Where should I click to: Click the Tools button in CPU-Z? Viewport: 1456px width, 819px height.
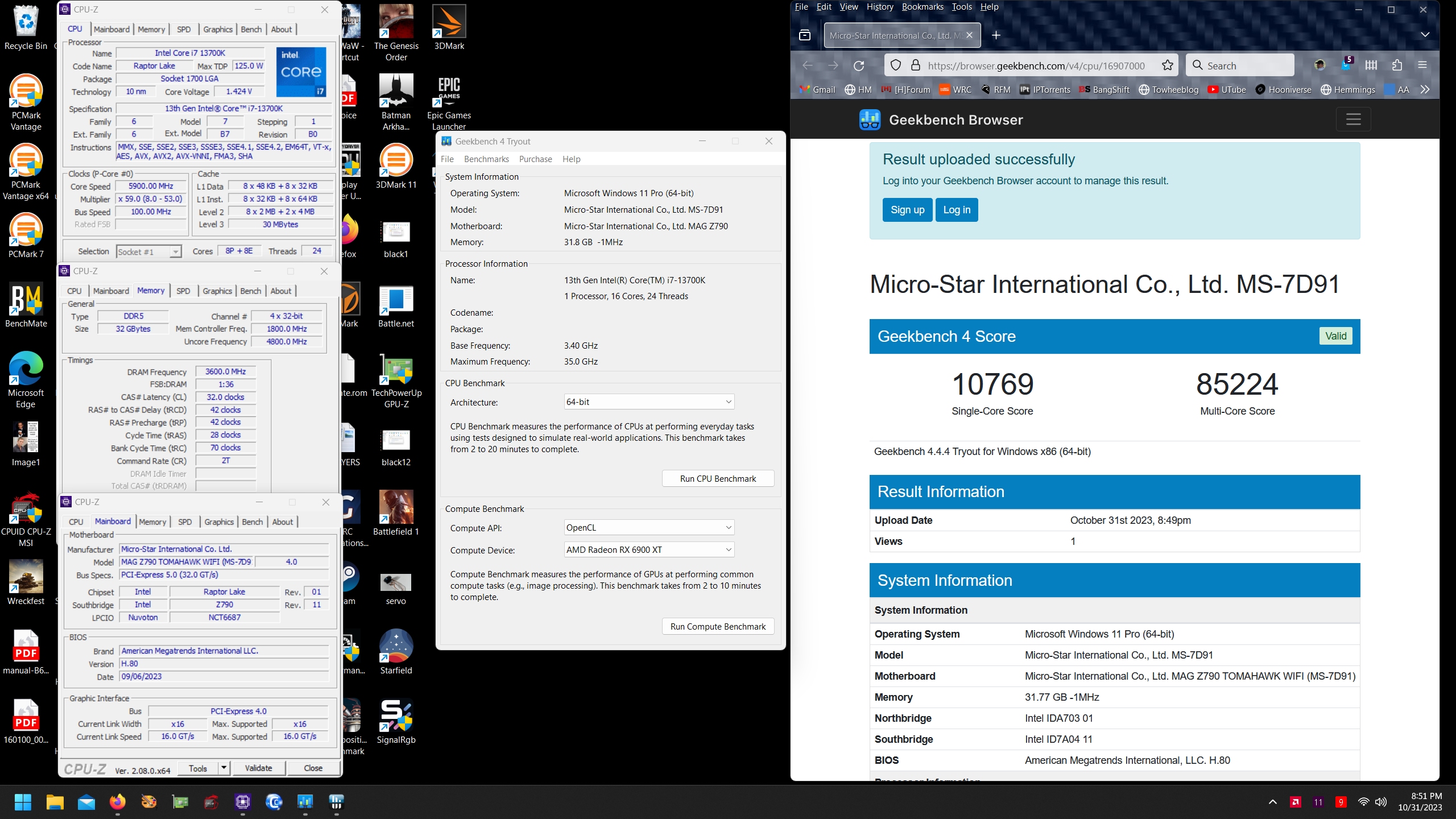(x=197, y=768)
